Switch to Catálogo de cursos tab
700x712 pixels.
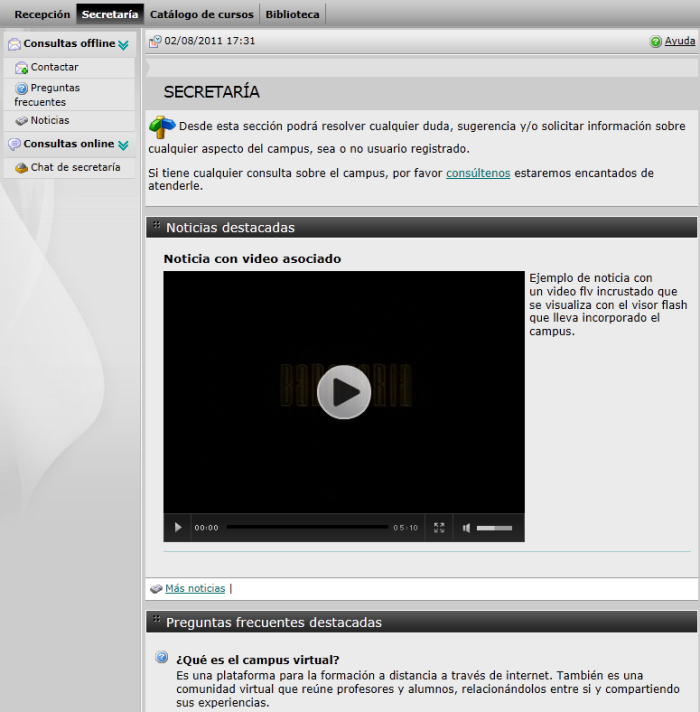[x=202, y=15]
